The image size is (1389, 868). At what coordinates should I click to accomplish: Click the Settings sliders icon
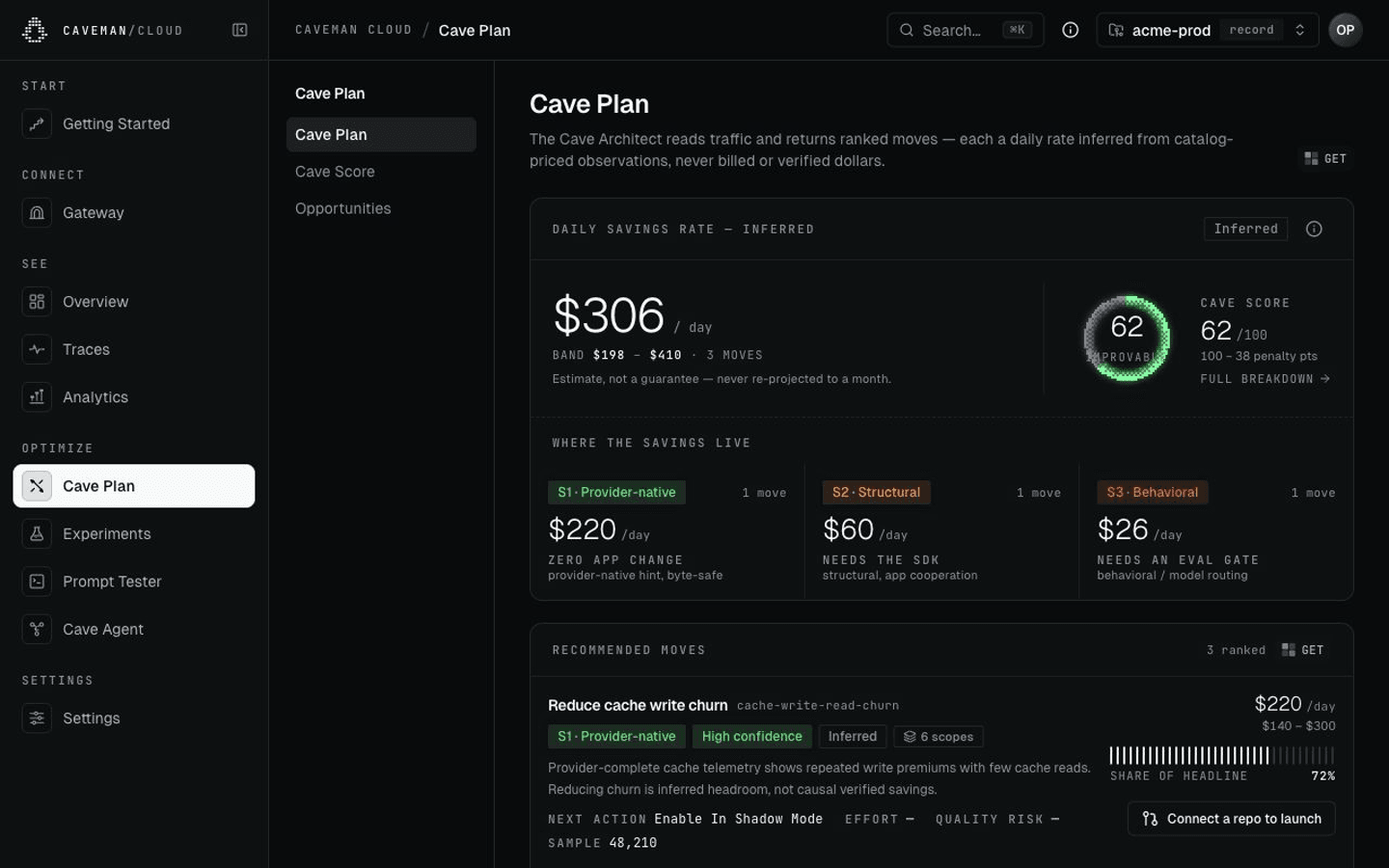click(37, 718)
